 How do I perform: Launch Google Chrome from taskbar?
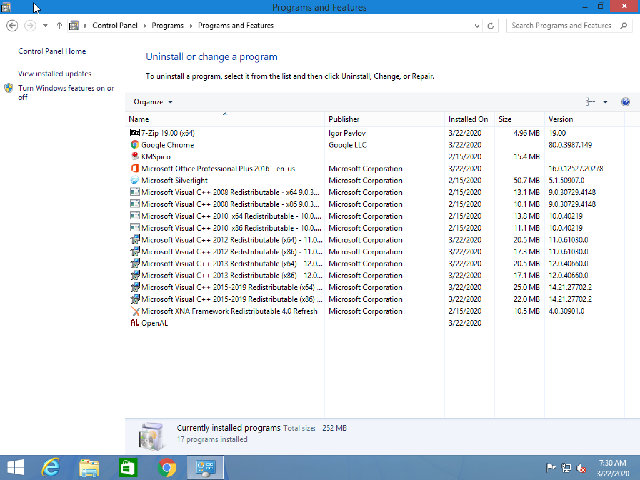pyautogui.click(x=167, y=468)
